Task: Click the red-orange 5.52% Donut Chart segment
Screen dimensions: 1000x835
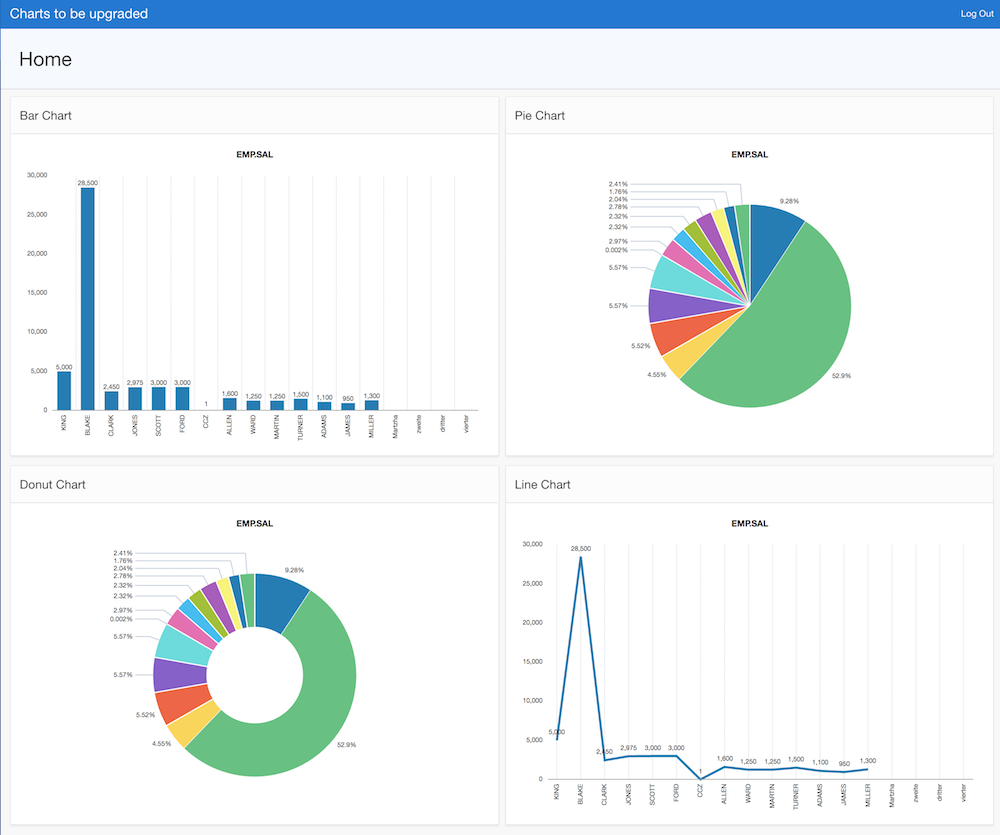Action: coord(170,705)
